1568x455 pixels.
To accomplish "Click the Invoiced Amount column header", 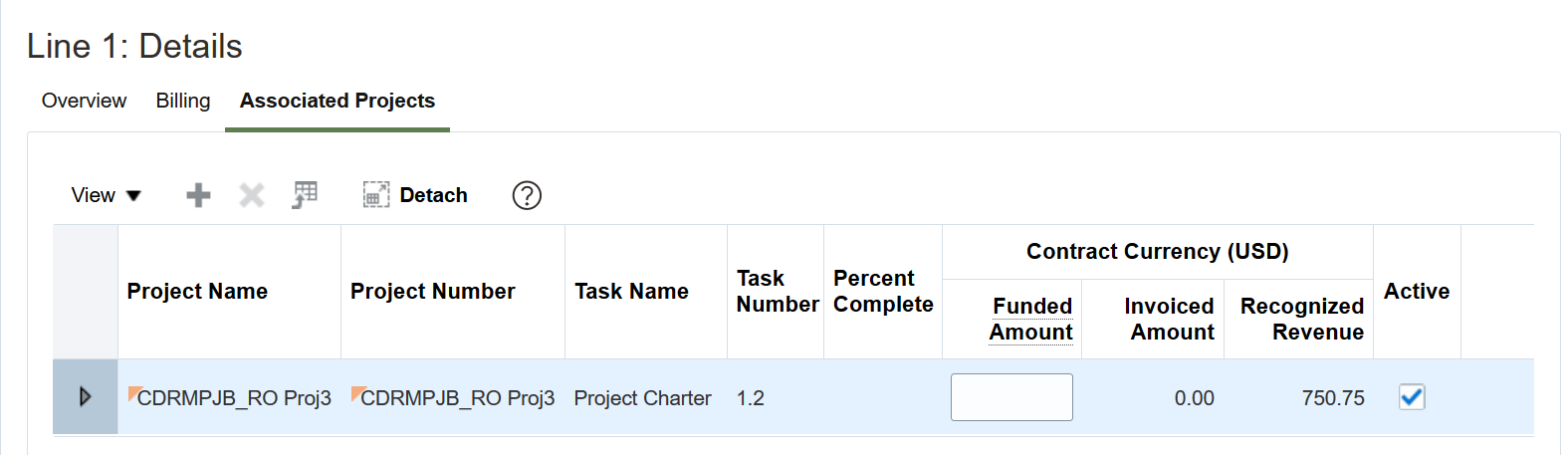I will click(x=1169, y=319).
